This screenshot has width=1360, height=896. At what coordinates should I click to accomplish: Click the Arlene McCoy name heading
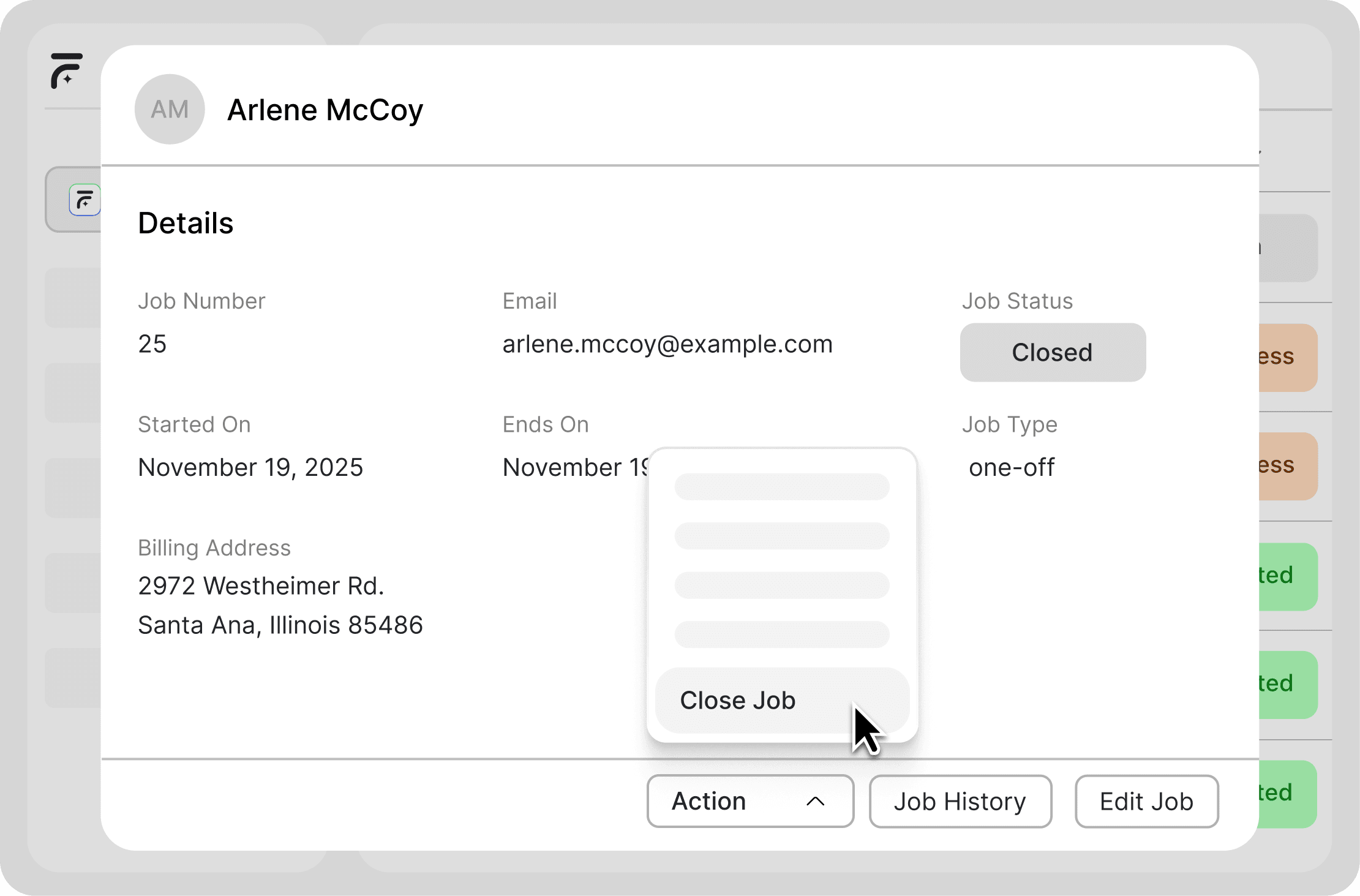coord(325,110)
